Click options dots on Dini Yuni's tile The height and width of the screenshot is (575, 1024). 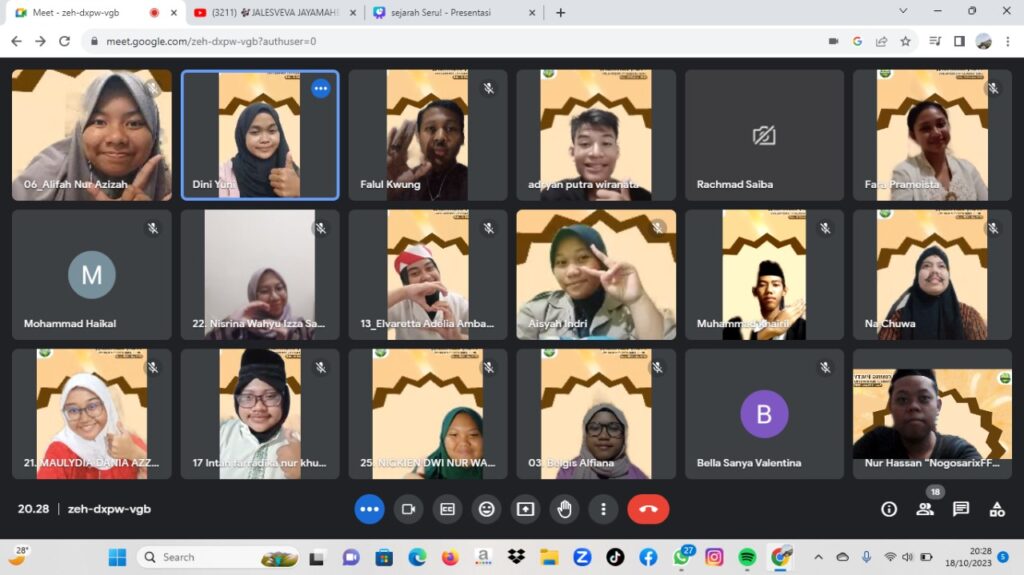point(320,88)
